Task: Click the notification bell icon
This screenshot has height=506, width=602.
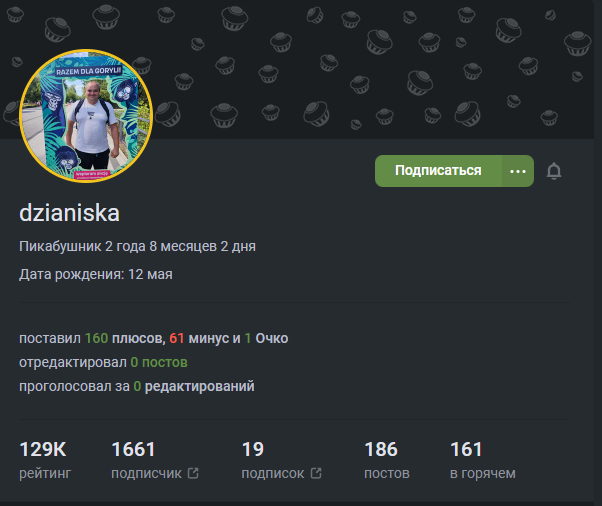Action: click(554, 171)
